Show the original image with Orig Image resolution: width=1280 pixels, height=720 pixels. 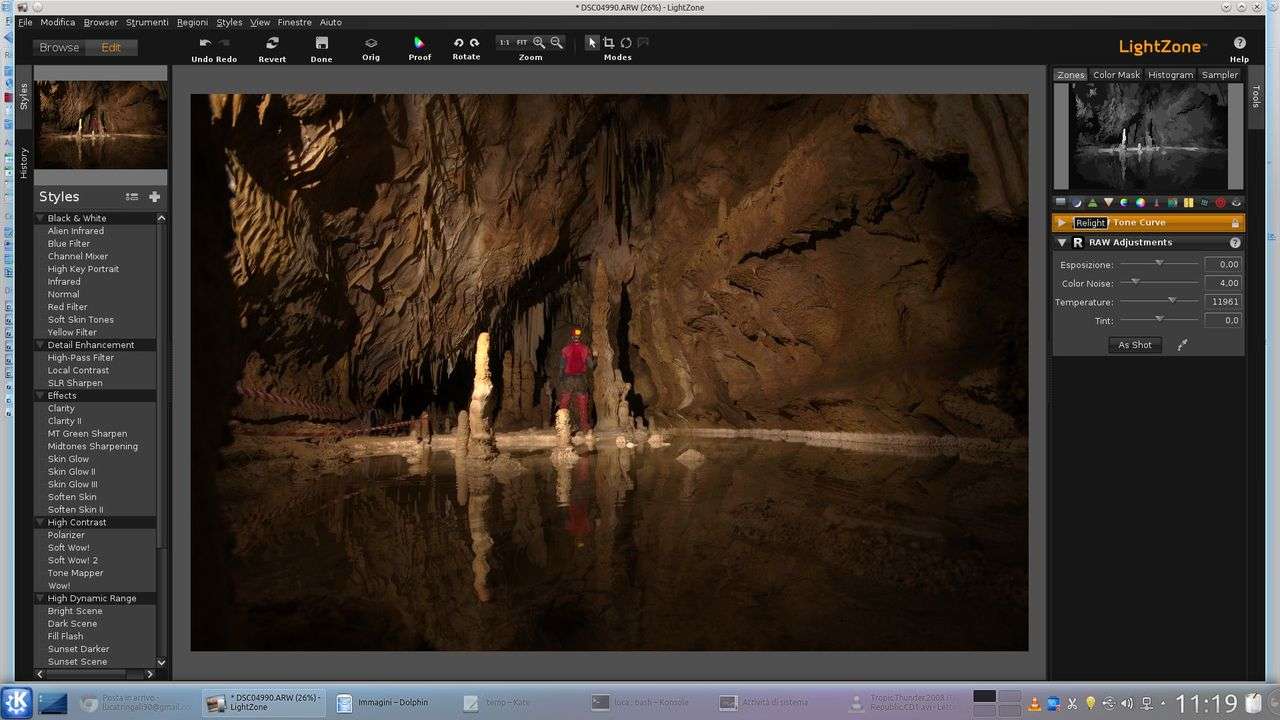[x=371, y=43]
